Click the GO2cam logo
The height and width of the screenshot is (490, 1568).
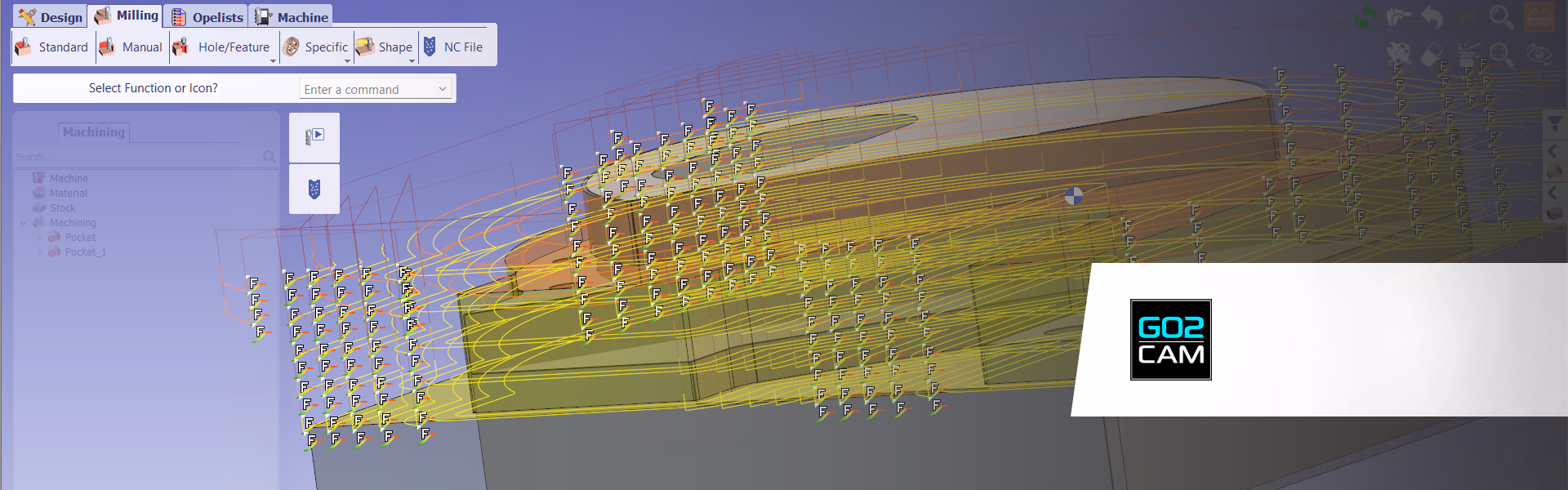click(1170, 340)
